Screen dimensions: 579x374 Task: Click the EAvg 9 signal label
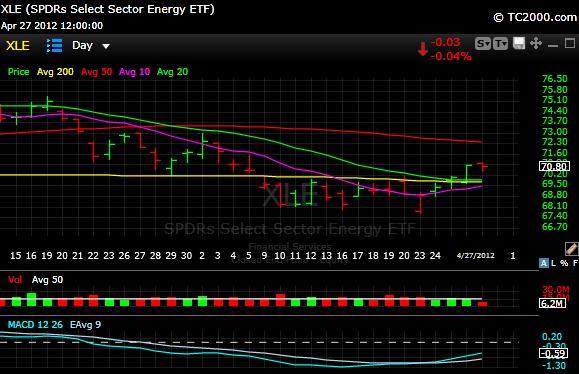pyautogui.click(x=85, y=325)
